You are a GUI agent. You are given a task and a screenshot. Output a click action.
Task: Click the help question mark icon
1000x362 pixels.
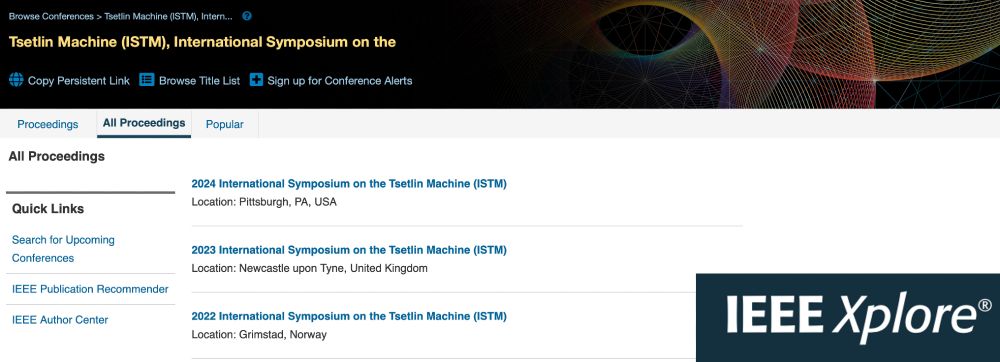[247, 16]
